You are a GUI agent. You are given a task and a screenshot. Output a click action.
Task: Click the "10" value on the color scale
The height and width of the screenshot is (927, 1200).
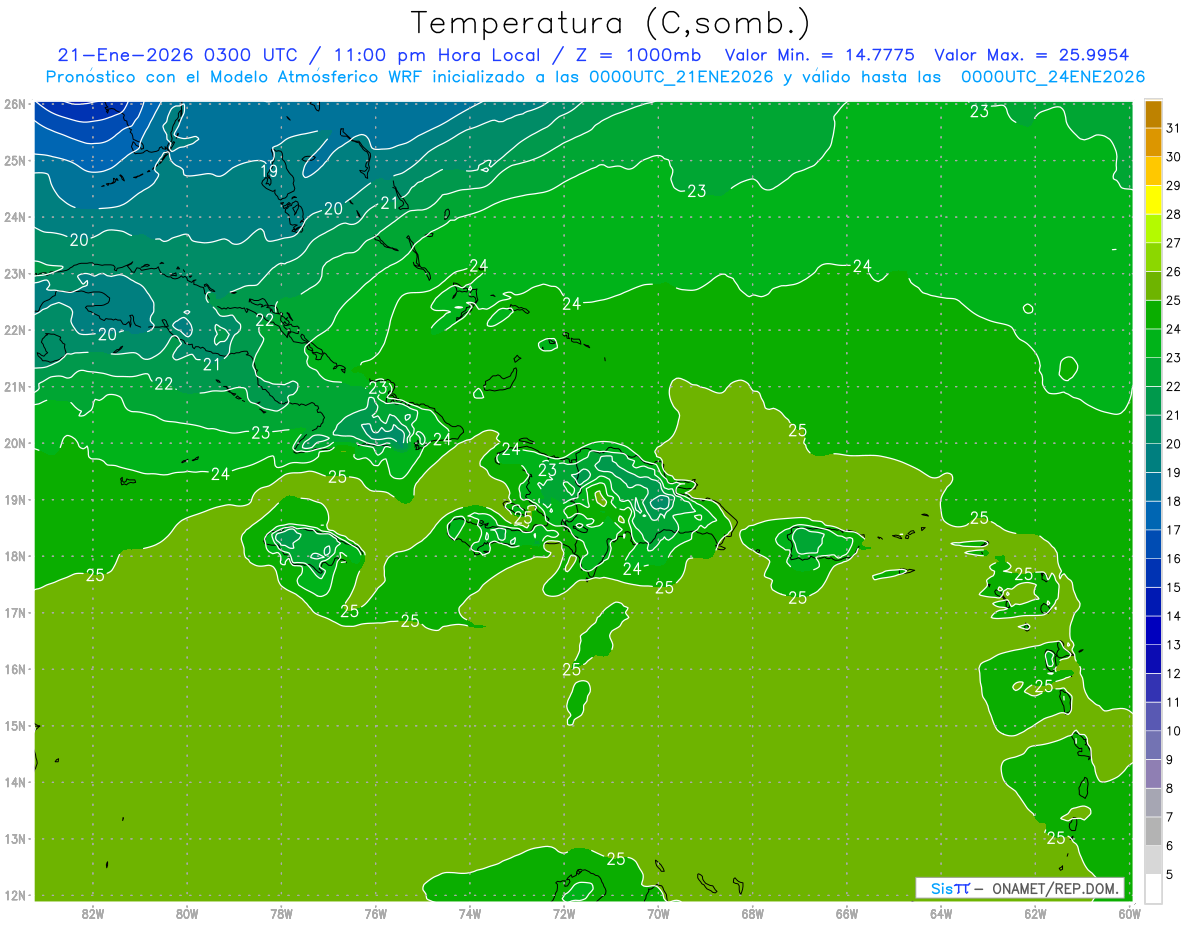[1173, 730]
